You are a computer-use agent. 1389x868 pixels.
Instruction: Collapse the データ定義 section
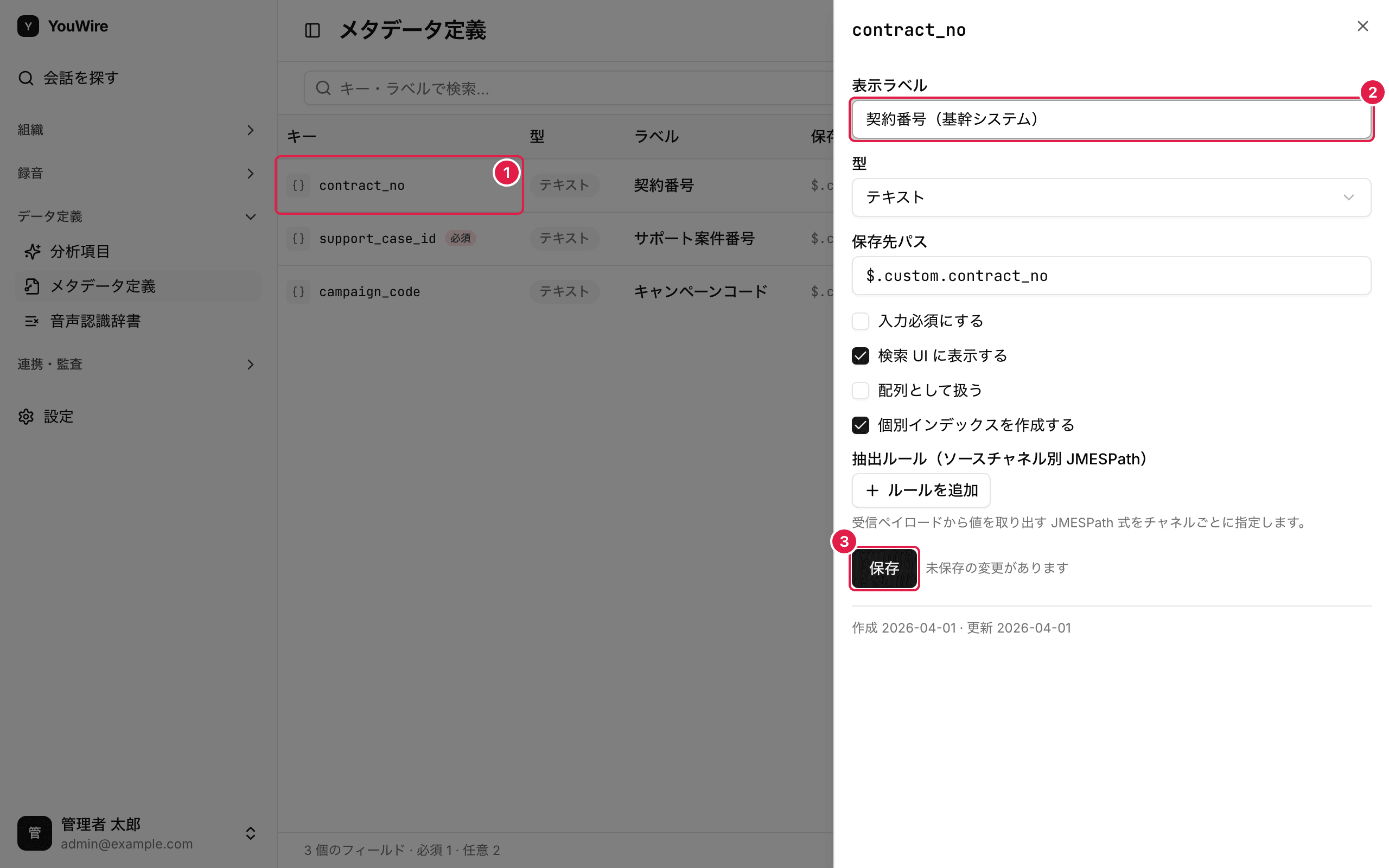[137, 217]
